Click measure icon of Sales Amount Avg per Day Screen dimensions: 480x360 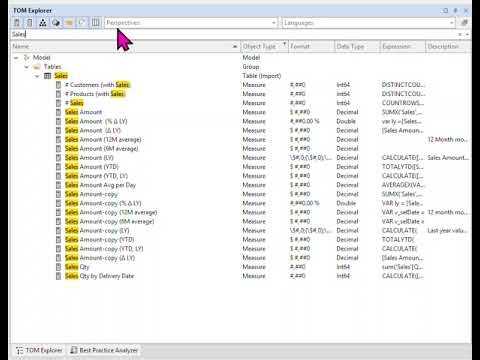58,185
